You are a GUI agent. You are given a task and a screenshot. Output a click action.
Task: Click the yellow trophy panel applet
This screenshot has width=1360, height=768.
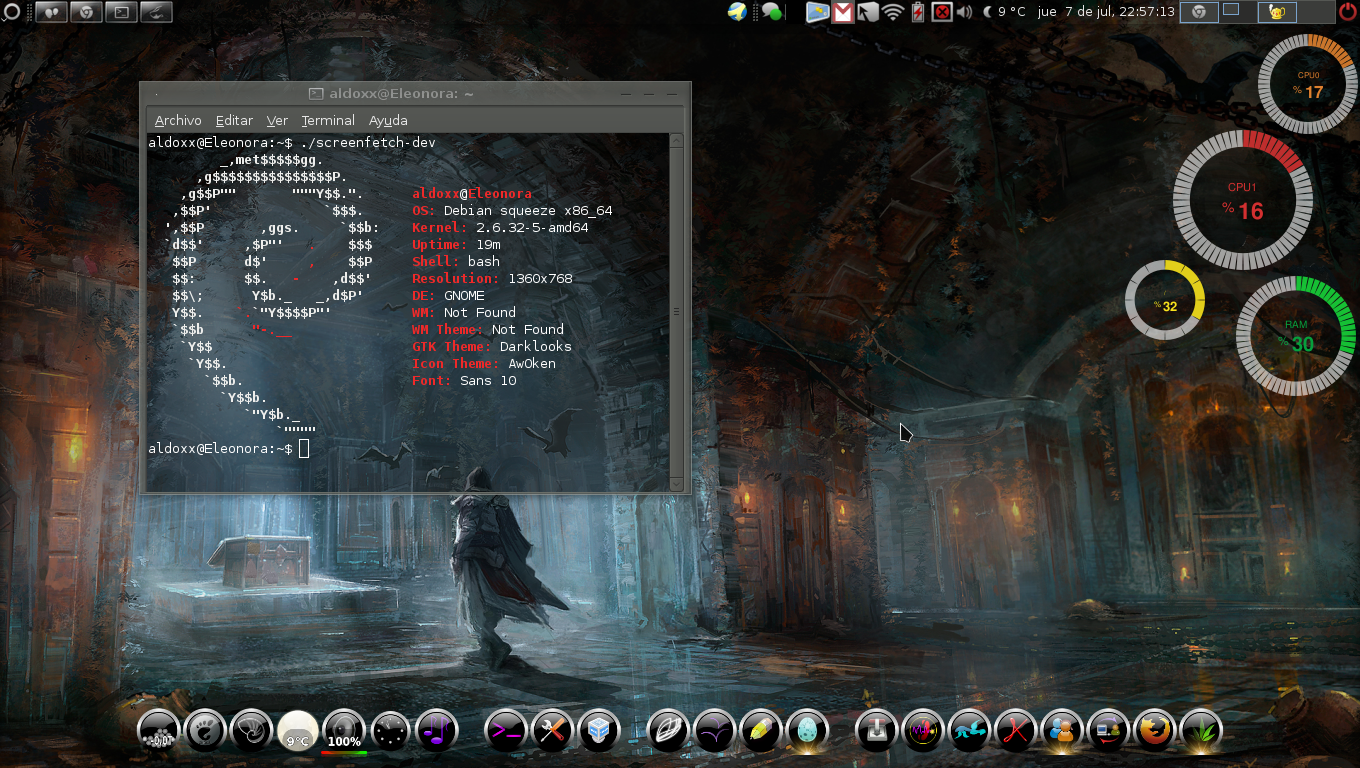pyautogui.click(x=1276, y=12)
